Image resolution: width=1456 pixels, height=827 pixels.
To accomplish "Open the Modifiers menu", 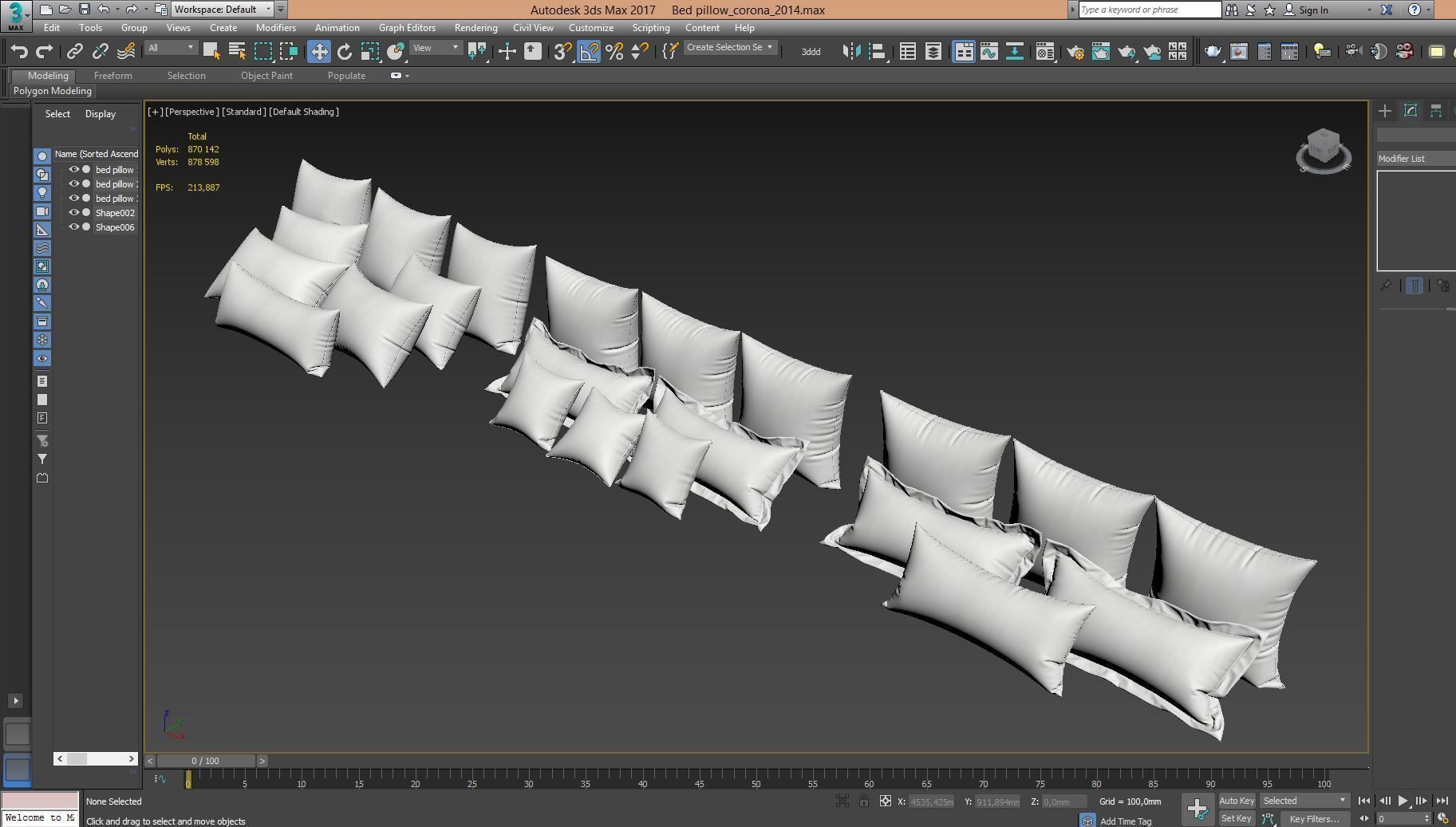I will [x=276, y=28].
